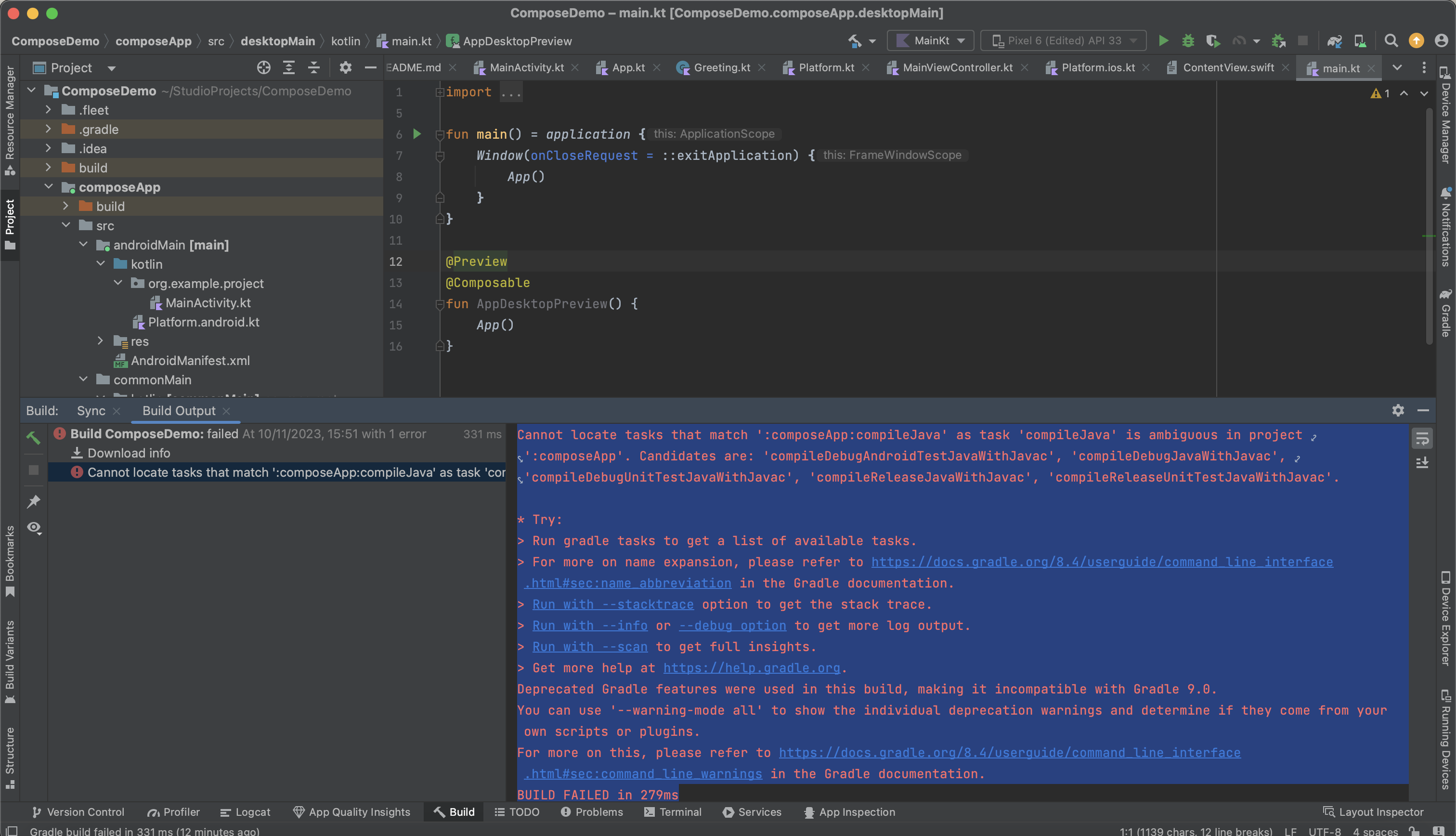1456x836 pixels.
Task: Open the Pixel 6 device selector dropdown
Action: (1064, 40)
